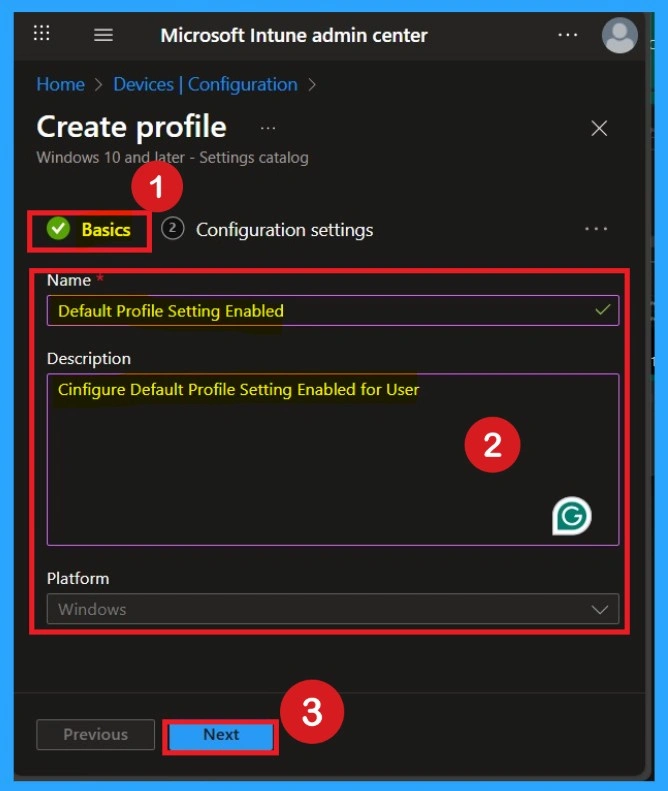Click the breadcrumb chevron after Configuration
This screenshot has height=791, width=668.
[x=312, y=85]
